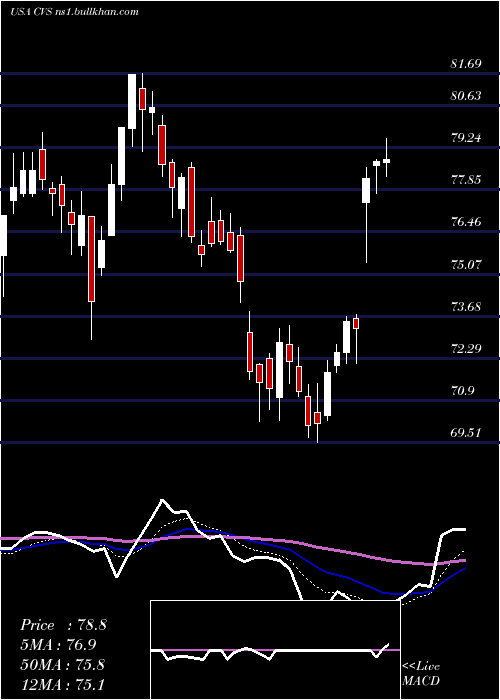Click the '<<Live MACD' label
This screenshot has width=500, height=700.
[x=421, y=674]
